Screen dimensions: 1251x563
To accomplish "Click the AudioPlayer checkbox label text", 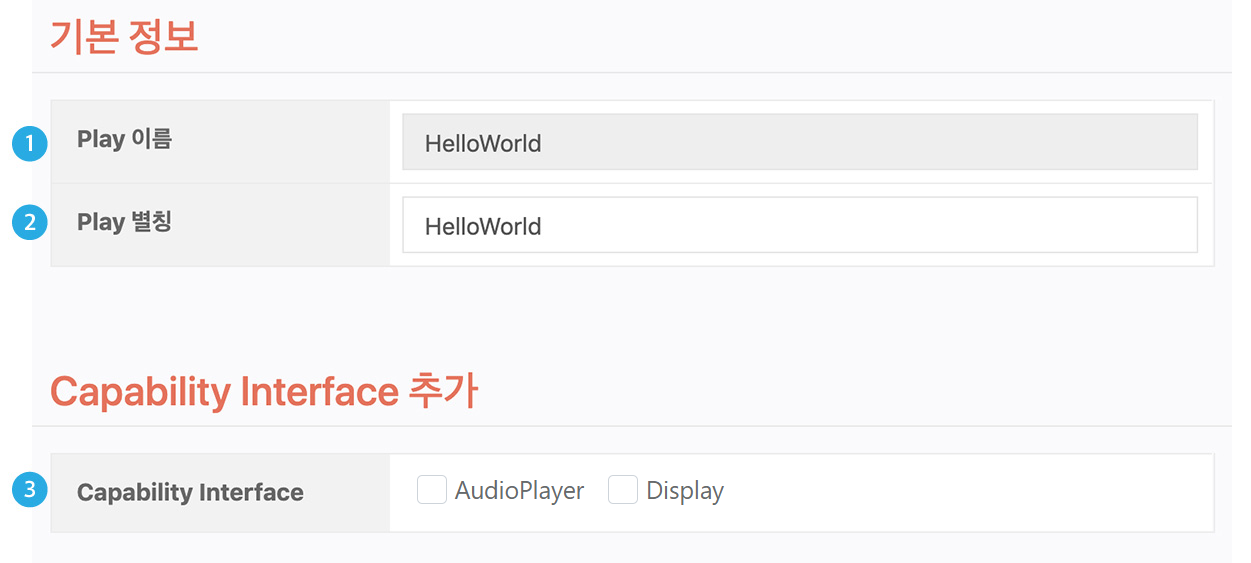I will 519,491.
